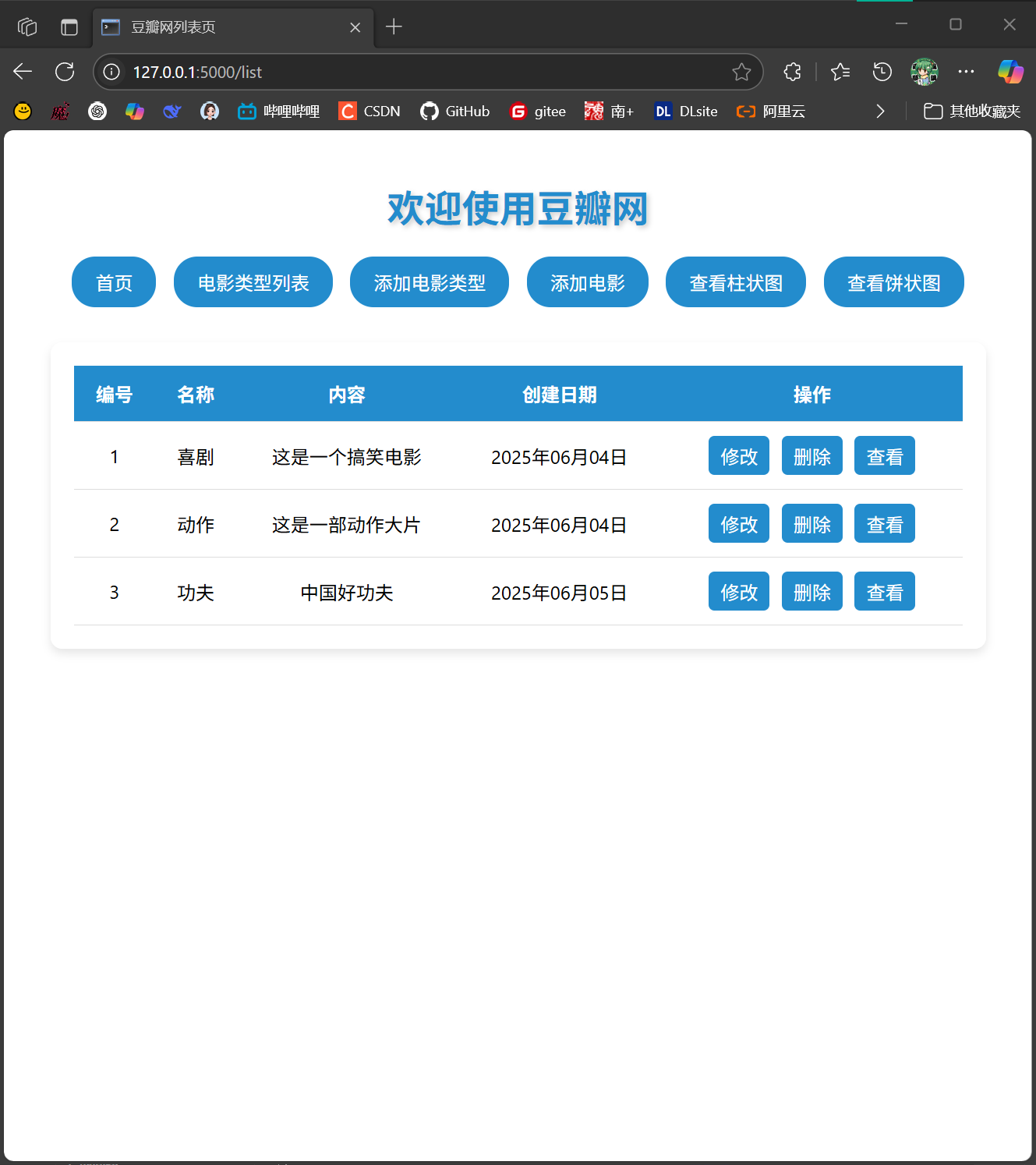Click the 欢迎使用豆瓣网 heading

coord(518,209)
